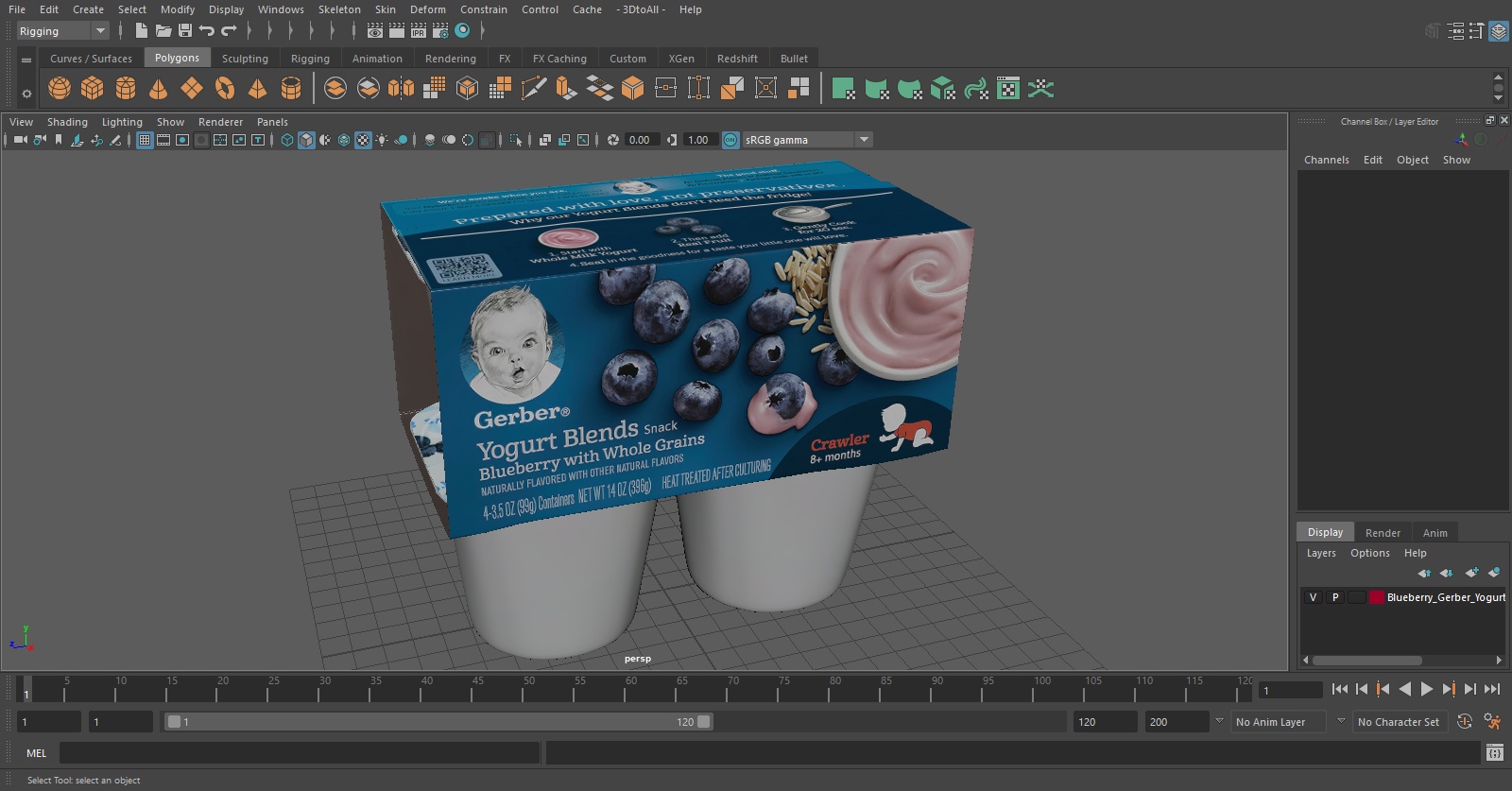Play the animation forwards
Screen dimensions: 1512x791
point(1427,689)
